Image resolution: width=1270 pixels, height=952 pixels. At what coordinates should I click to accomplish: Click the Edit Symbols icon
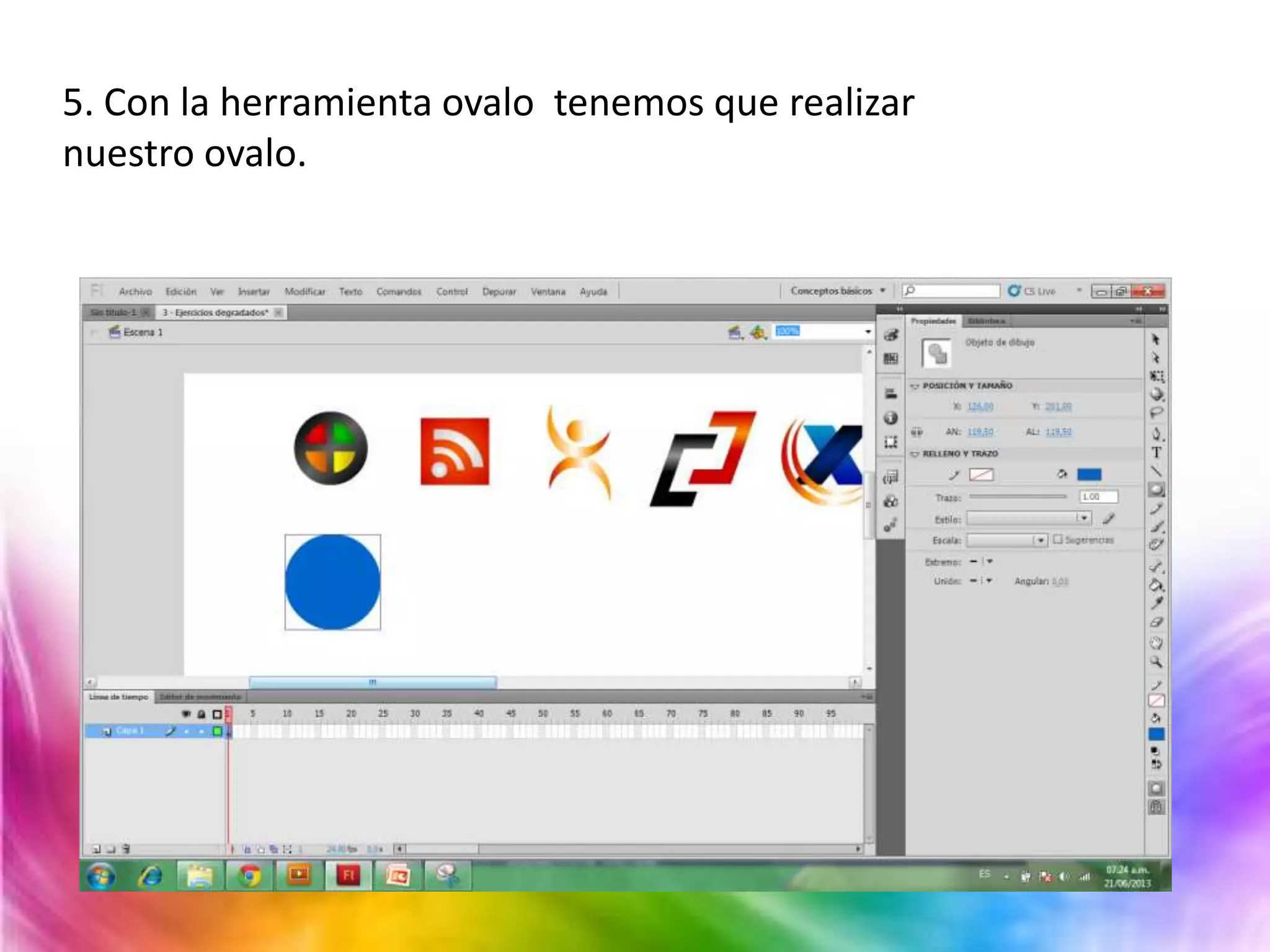[758, 332]
